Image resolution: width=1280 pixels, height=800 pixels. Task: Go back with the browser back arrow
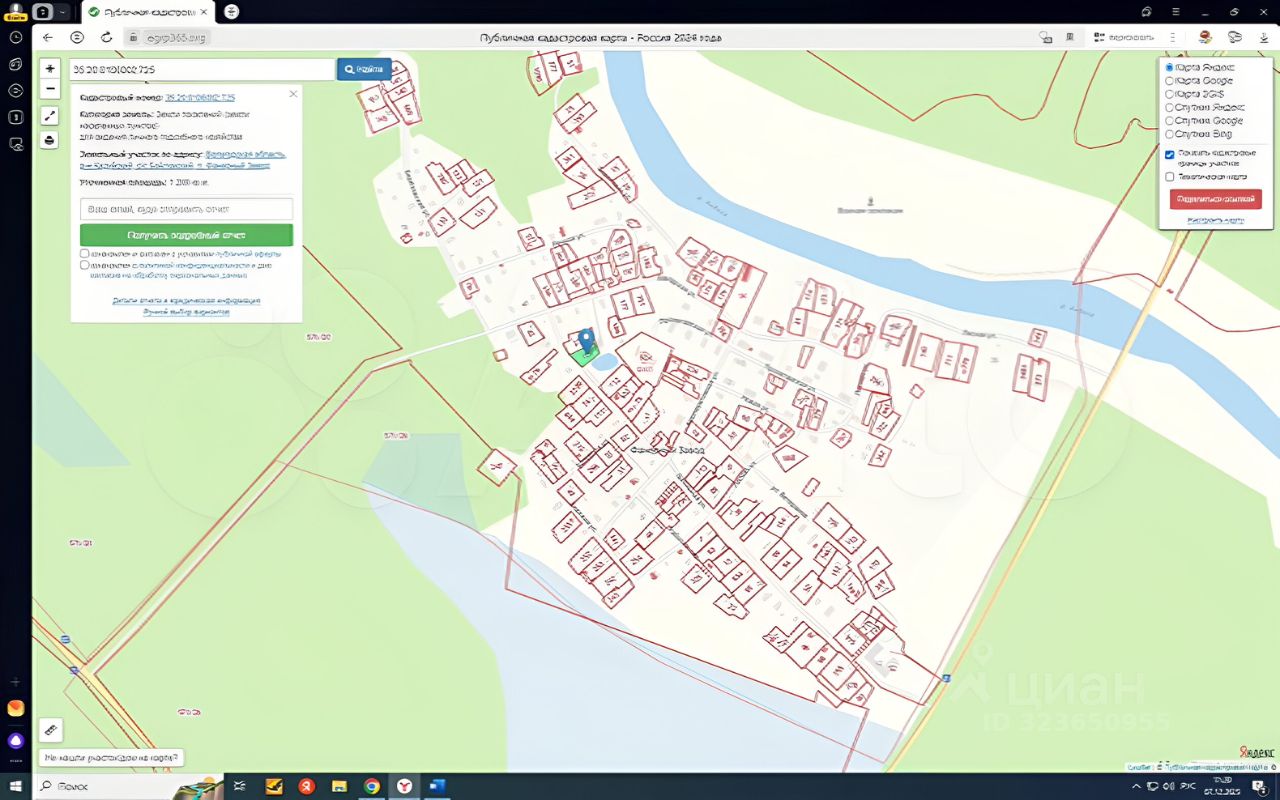click(x=48, y=37)
